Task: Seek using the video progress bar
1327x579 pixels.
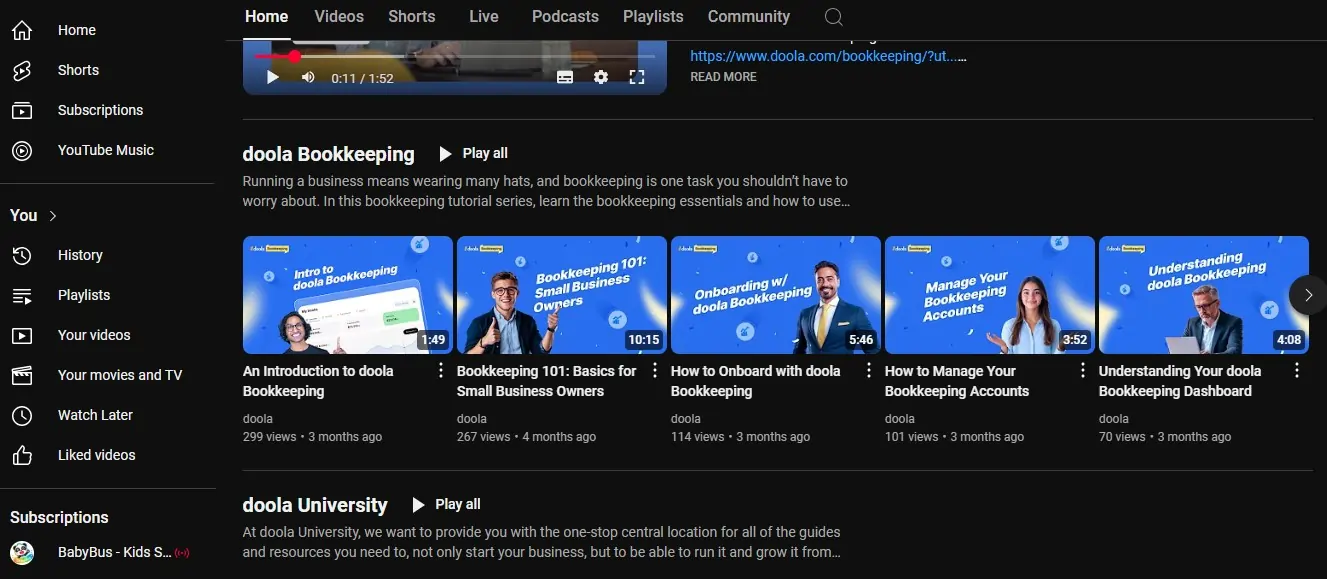Action: (455, 56)
